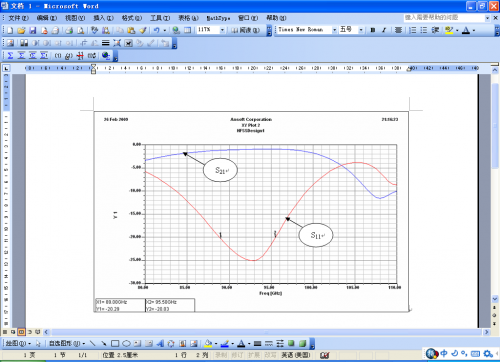
Task: Open the zoom percentage dropdown
Action: pyautogui.click(x=222, y=30)
